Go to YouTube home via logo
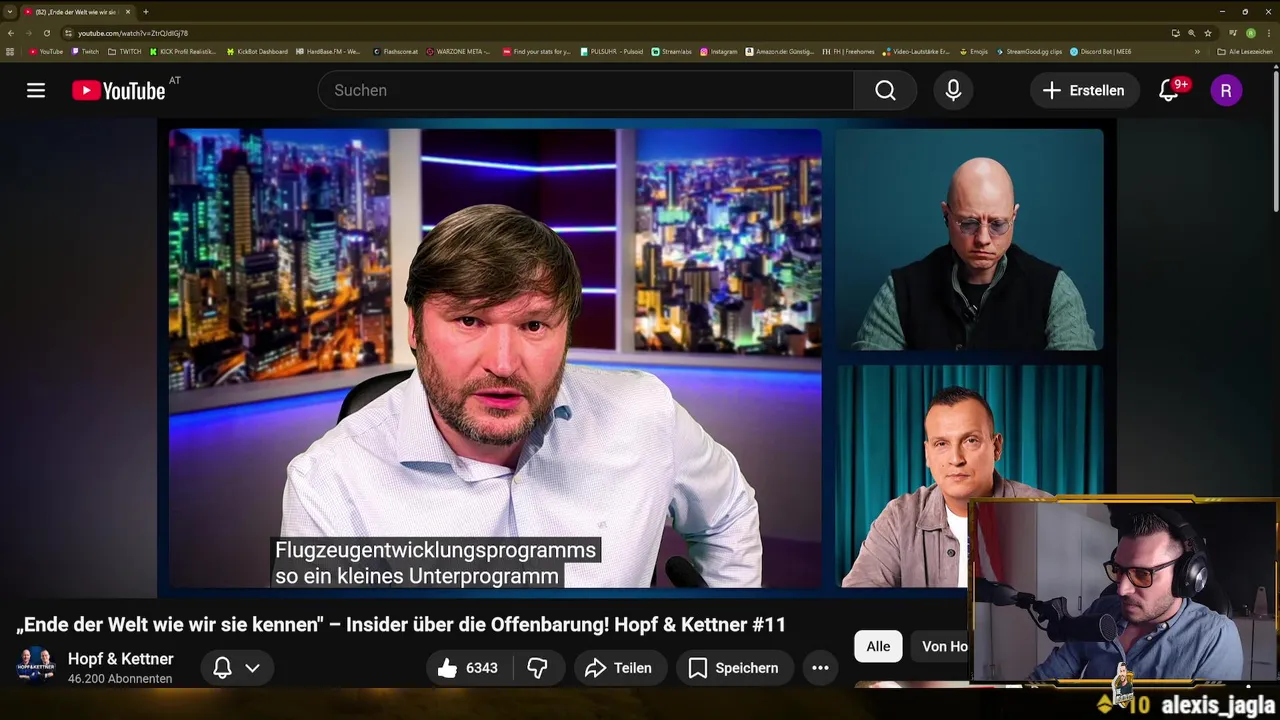Image resolution: width=1280 pixels, height=720 pixels. tap(119, 90)
